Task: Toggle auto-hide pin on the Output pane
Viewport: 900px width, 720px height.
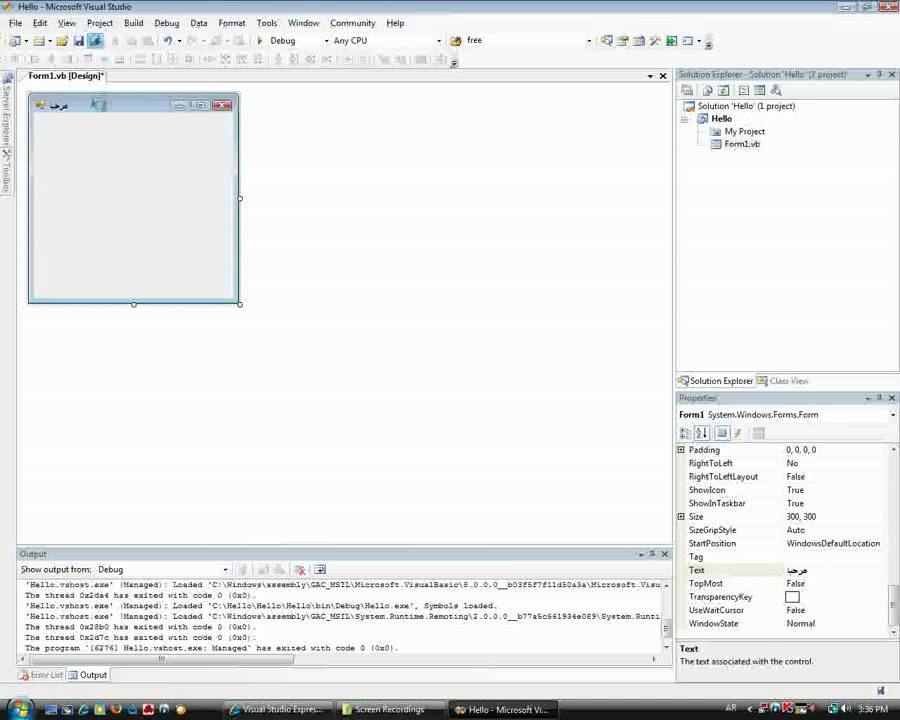Action: [x=653, y=554]
